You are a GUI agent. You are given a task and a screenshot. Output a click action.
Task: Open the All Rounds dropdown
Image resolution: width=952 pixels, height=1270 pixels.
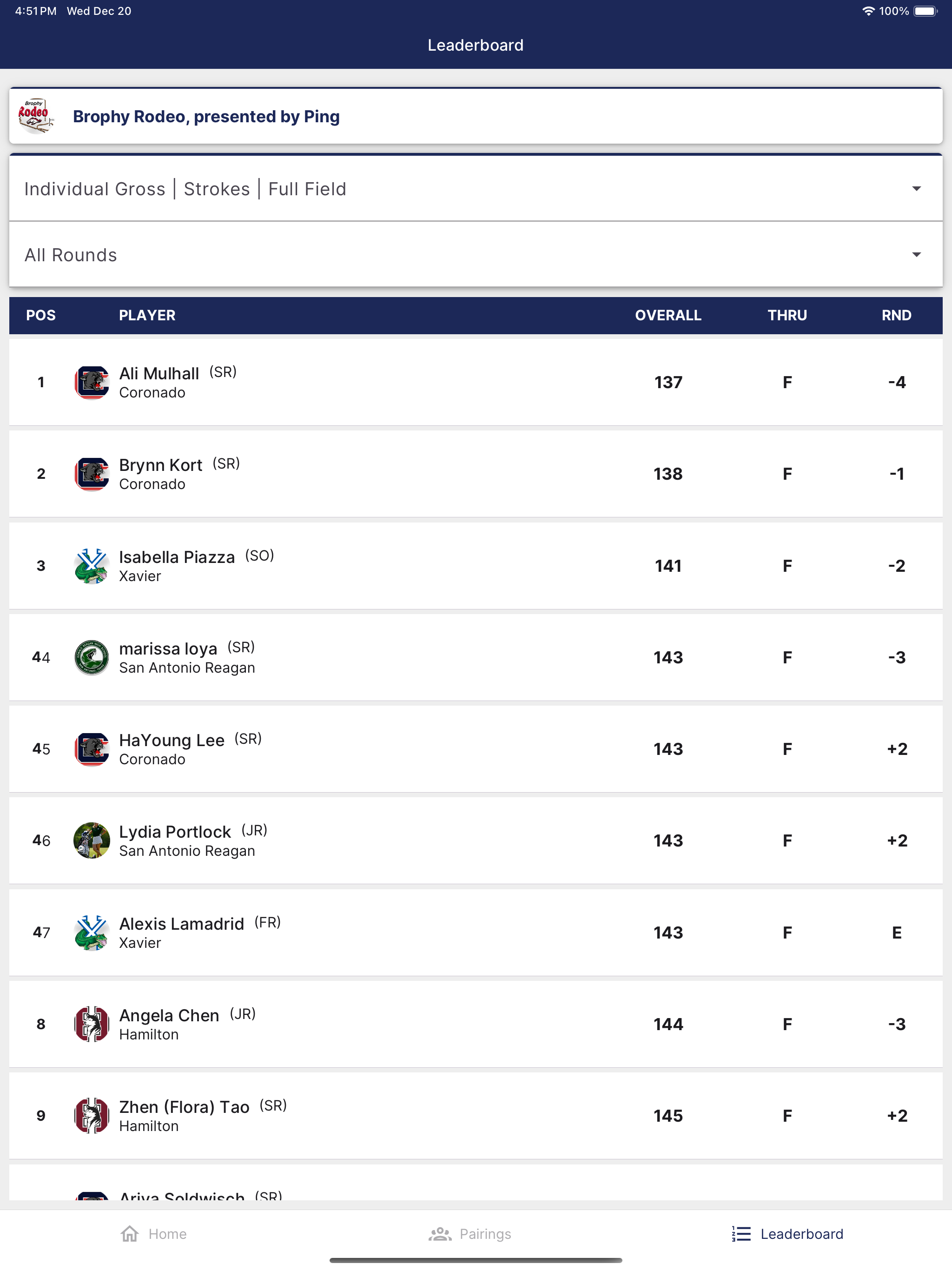(x=476, y=254)
